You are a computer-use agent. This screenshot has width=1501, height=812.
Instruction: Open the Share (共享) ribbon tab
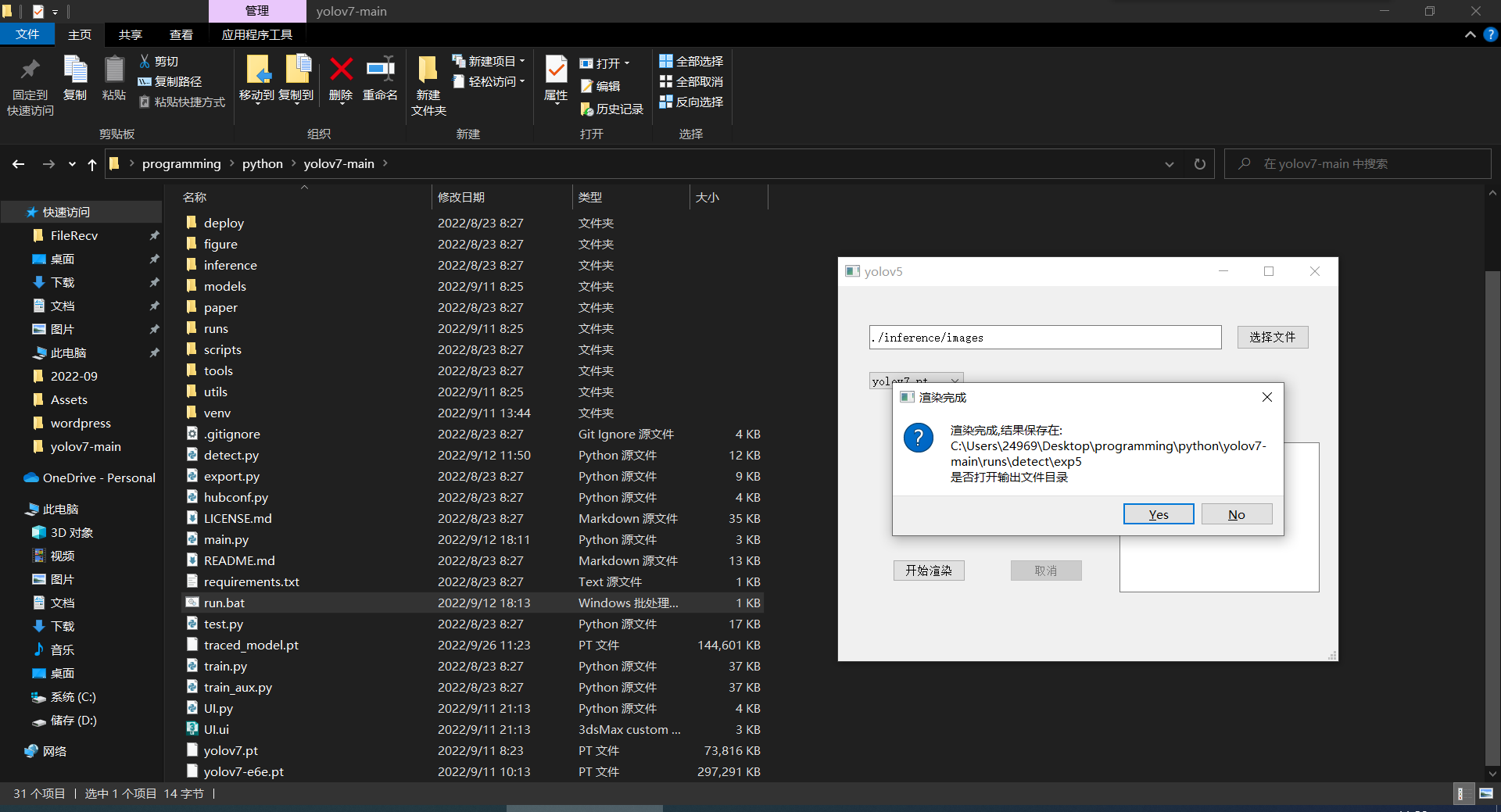[x=130, y=34]
